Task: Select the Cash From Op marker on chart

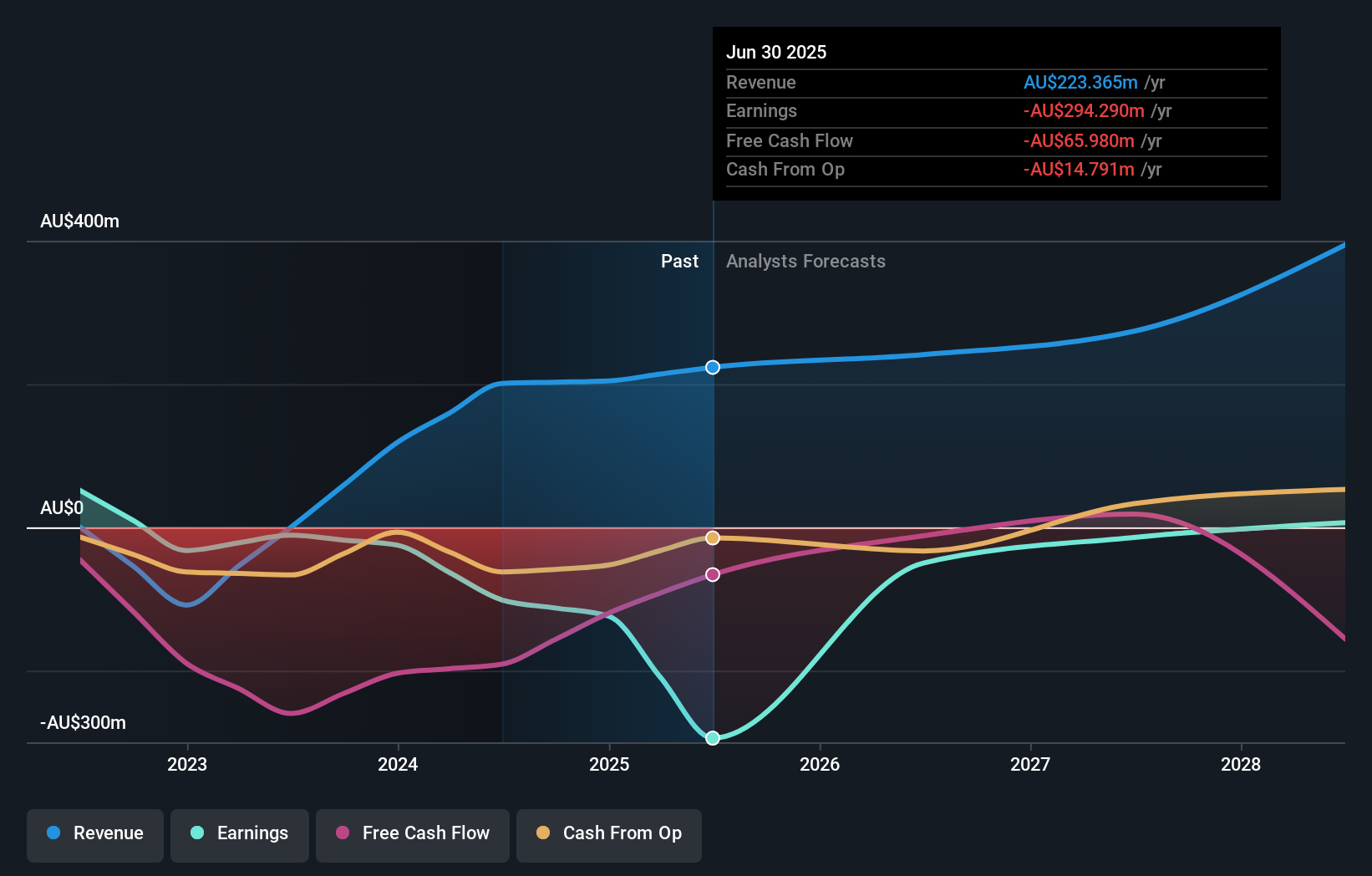Action: (712, 537)
